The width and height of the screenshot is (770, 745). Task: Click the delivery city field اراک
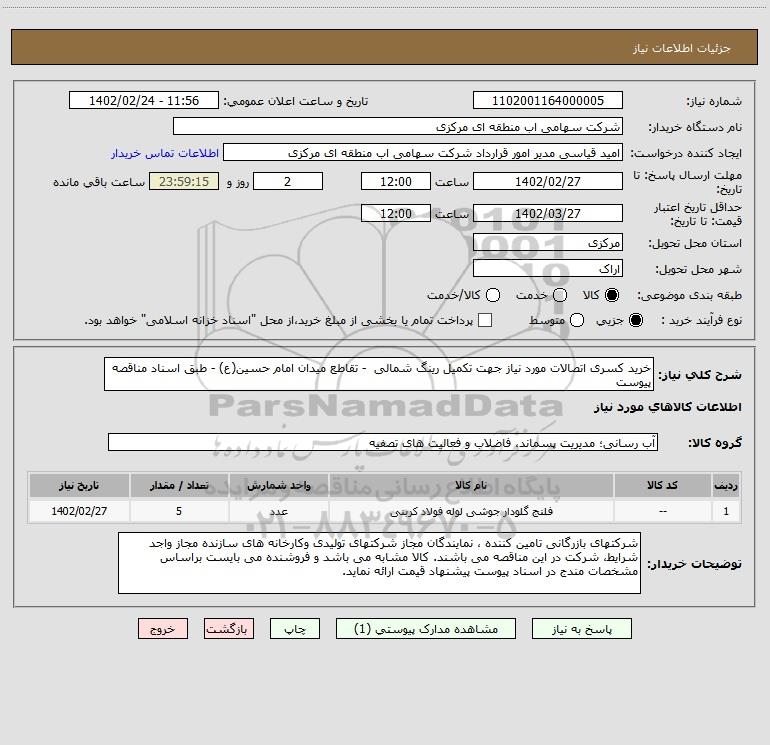[x=548, y=268]
